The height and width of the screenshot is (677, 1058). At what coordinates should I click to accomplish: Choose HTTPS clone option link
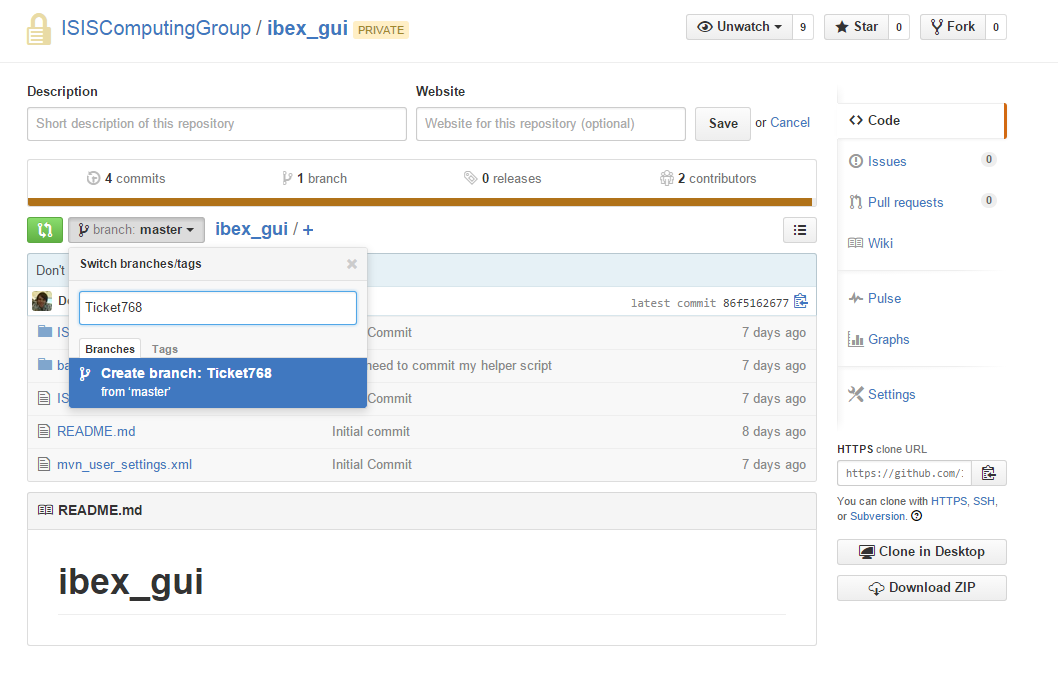pyautogui.click(x=949, y=502)
